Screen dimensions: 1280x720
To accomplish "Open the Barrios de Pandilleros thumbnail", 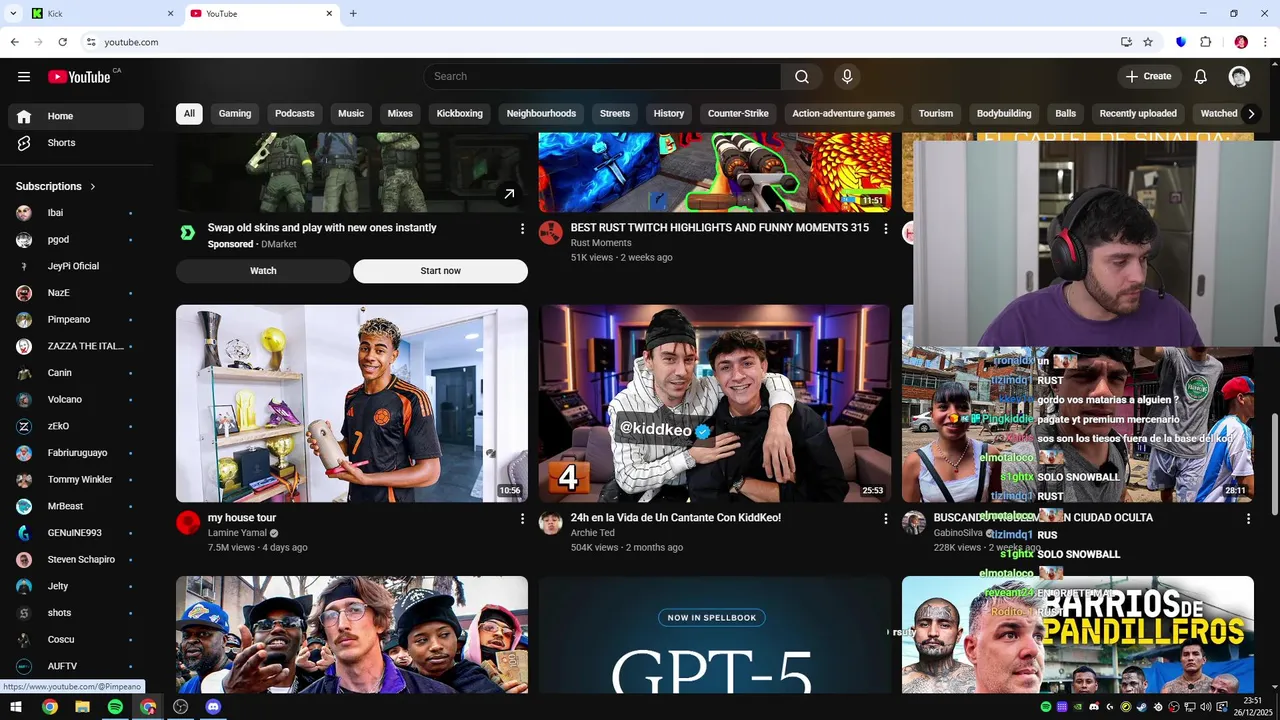I will (1078, 635).
